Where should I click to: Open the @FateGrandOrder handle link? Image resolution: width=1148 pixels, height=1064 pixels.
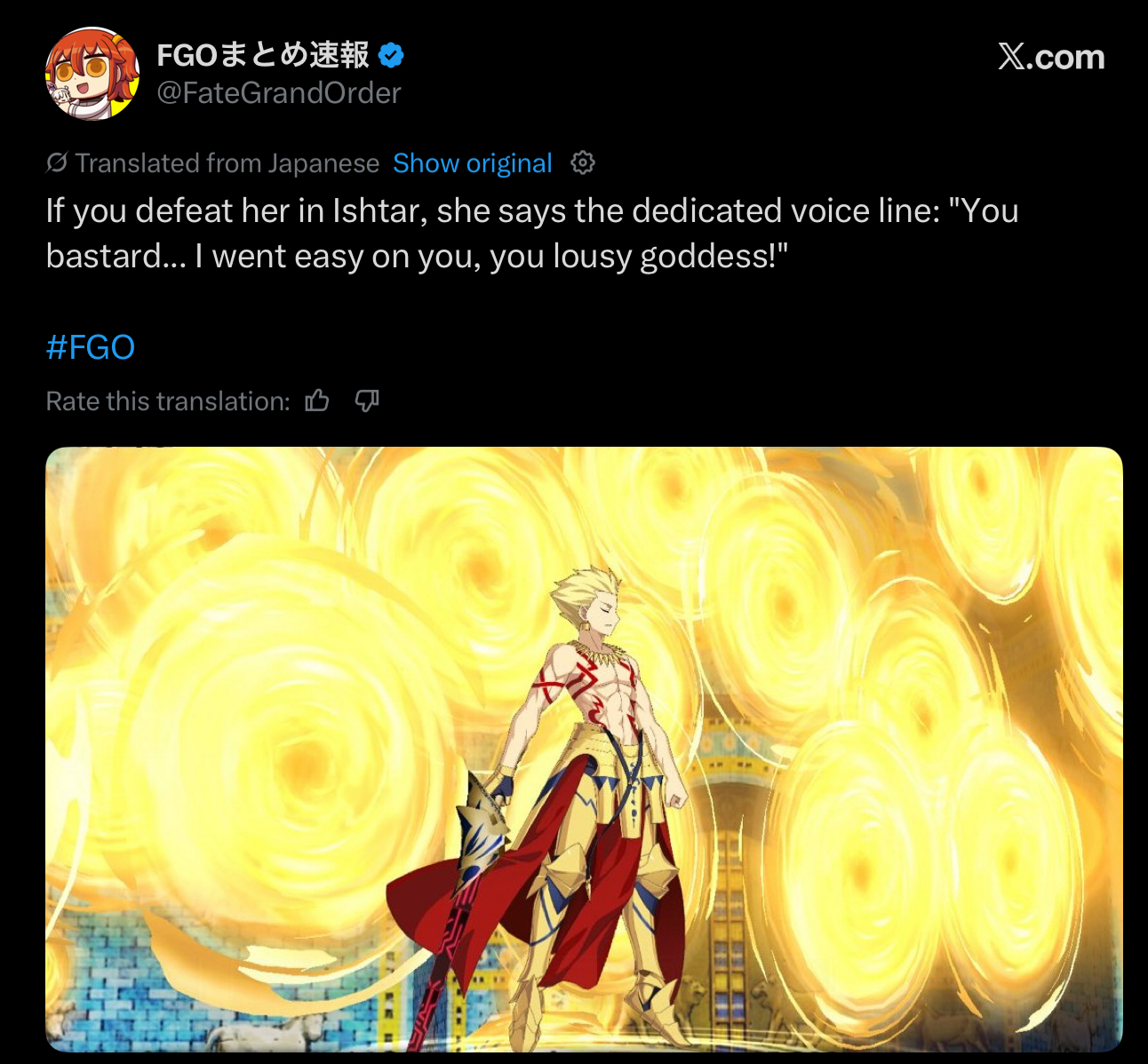coord(279,92)
